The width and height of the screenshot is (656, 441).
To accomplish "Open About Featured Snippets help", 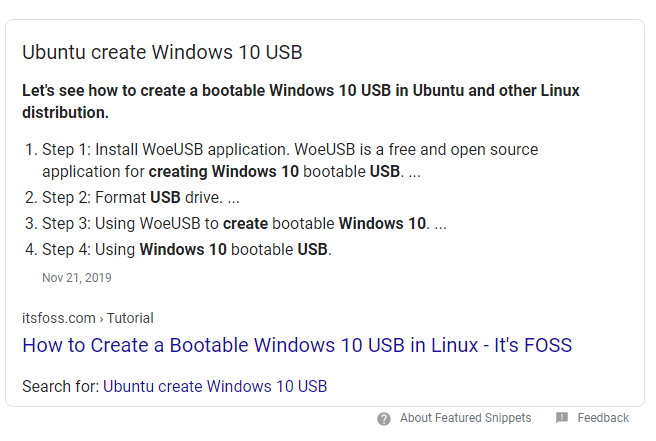I will pos(465,418).
